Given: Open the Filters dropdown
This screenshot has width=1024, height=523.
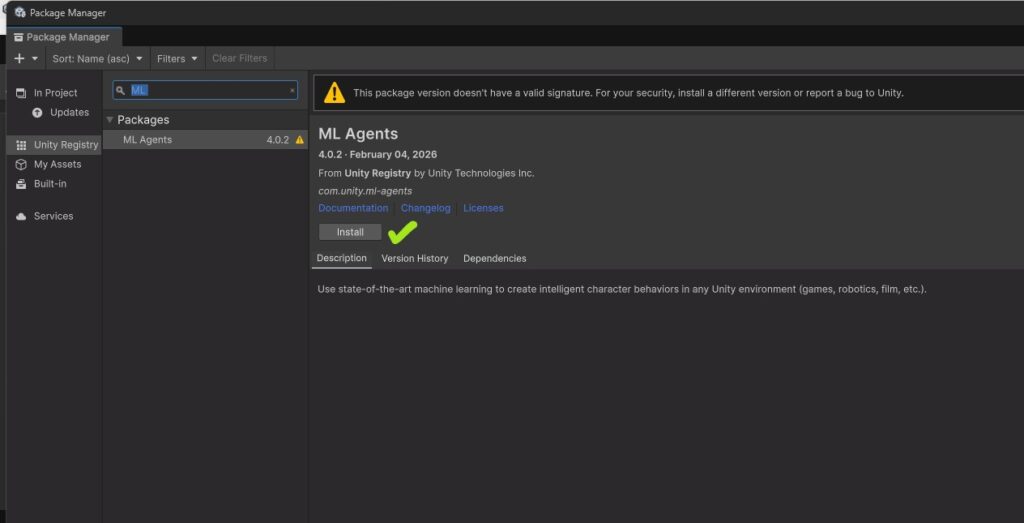Looking at the screenshot, I should [x=177, y=58].
